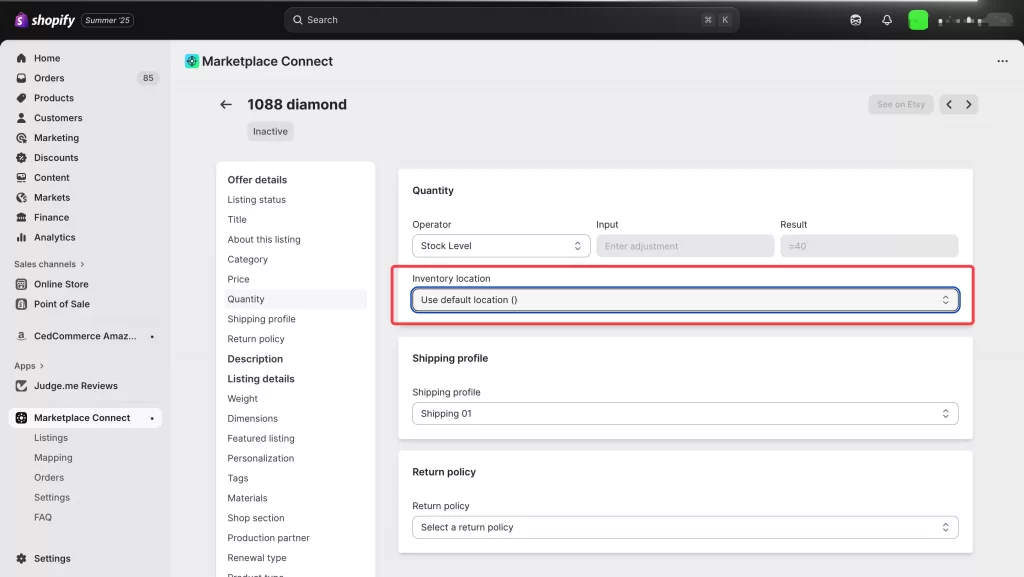1024x577 pixels.
Task: Click the Marketing target icon
Action: (x=22, y=138)
